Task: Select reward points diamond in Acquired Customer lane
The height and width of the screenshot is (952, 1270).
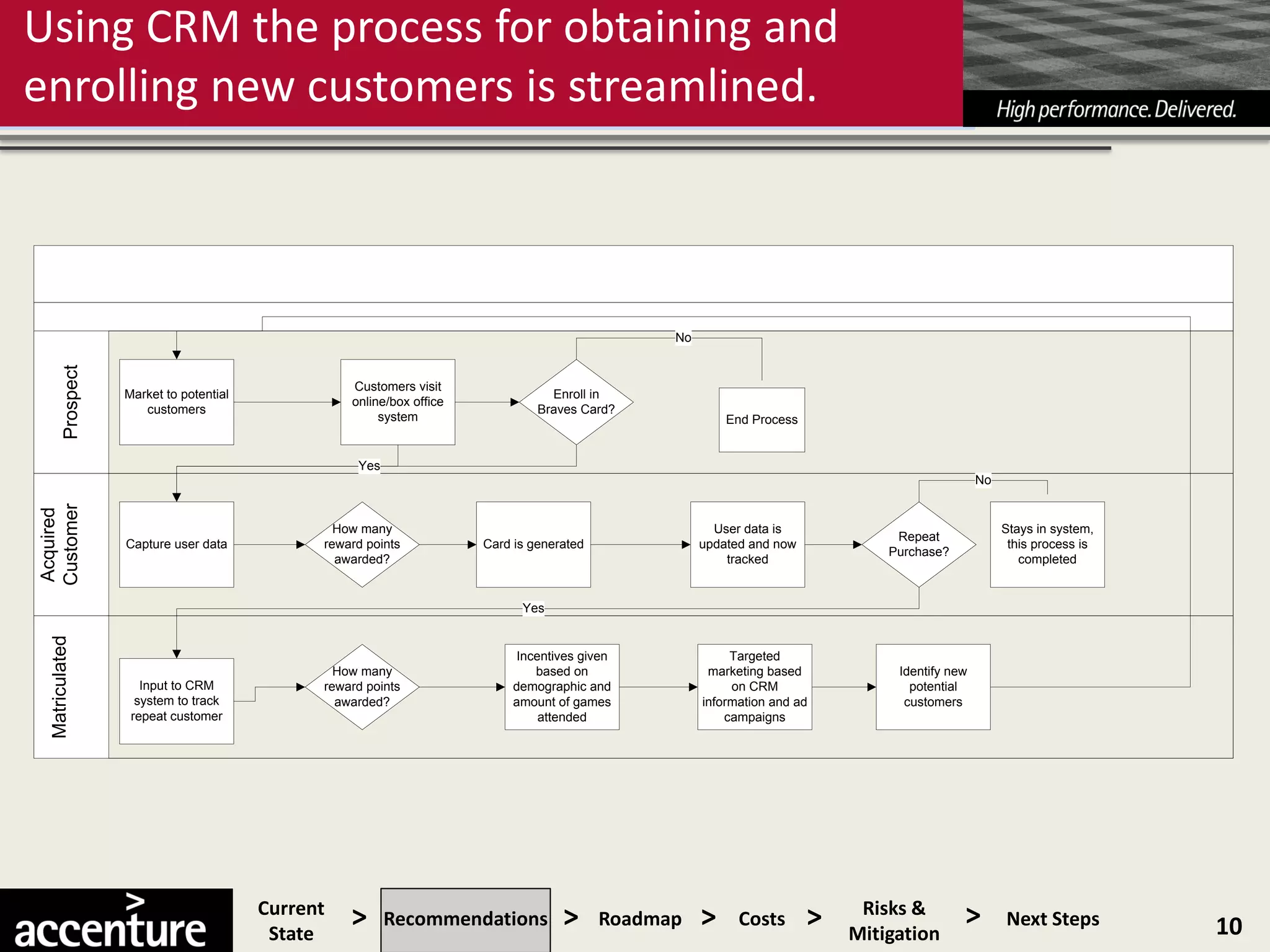Action: coord(362,544)
